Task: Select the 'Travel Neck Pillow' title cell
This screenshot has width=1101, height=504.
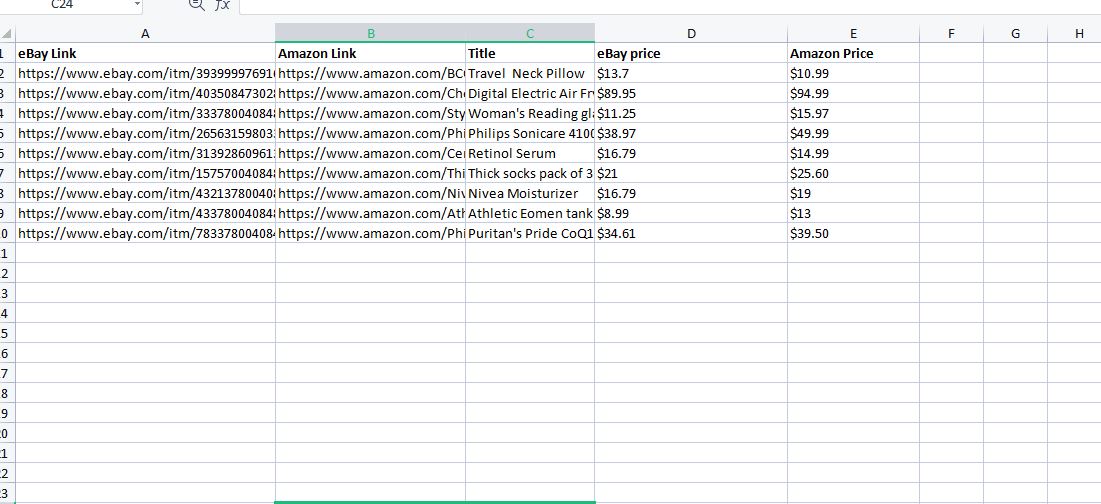Action: (530, 74)
